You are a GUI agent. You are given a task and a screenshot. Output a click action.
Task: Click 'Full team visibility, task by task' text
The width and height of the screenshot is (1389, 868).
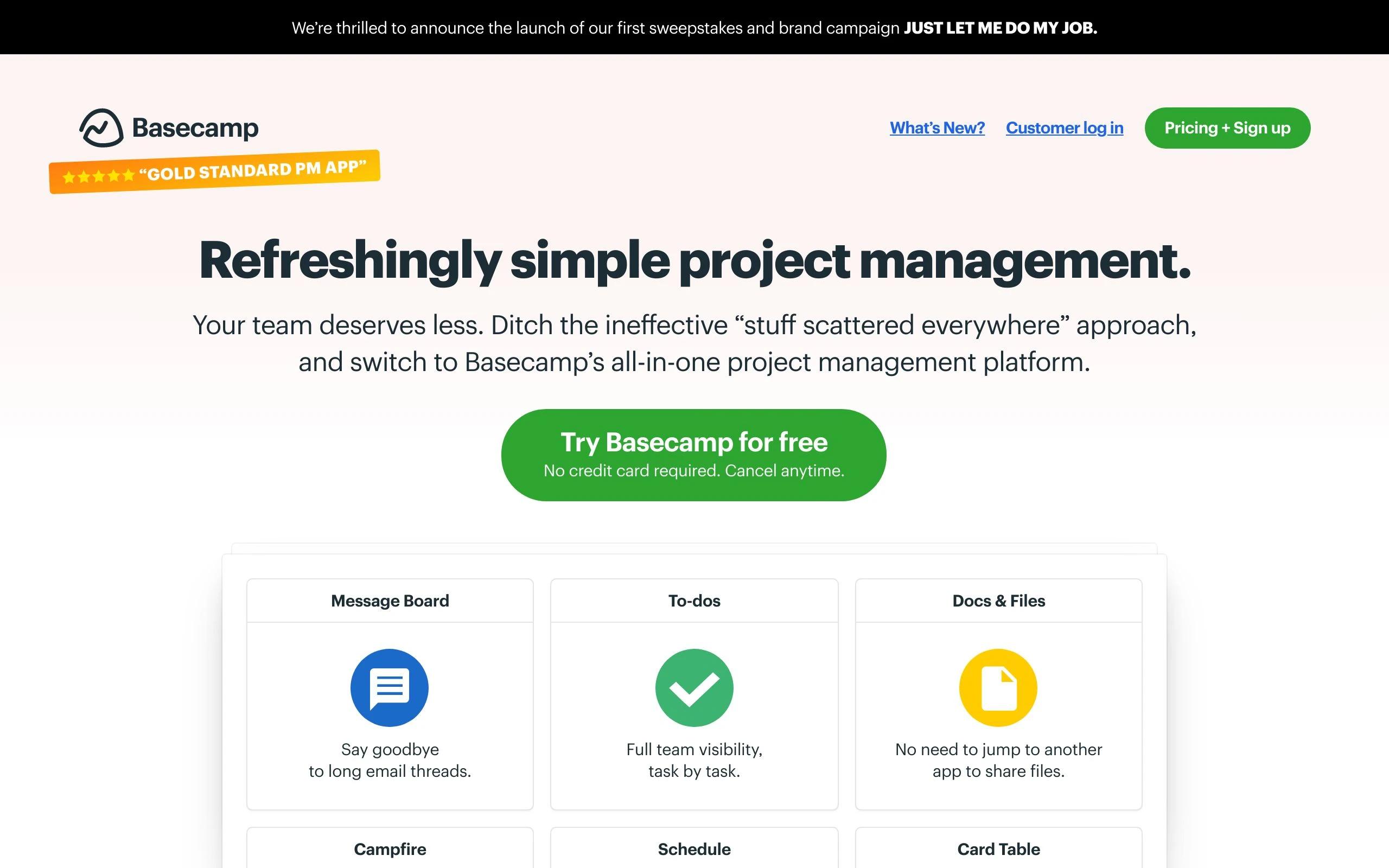694,760
